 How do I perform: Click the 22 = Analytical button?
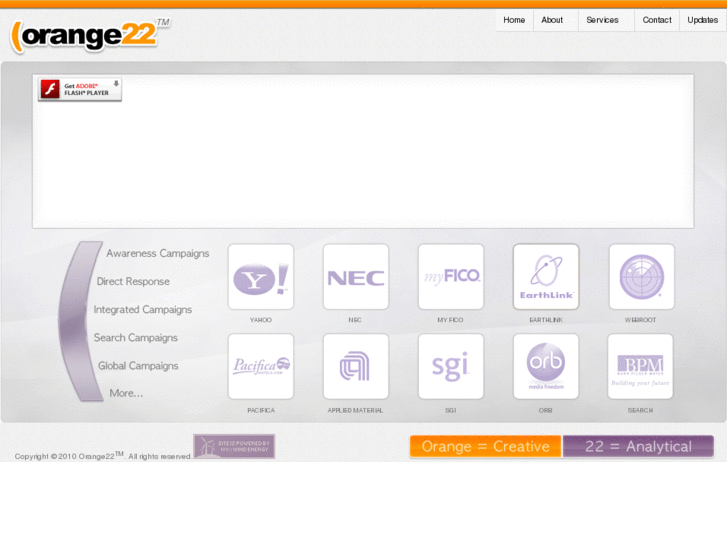[638, 446]
